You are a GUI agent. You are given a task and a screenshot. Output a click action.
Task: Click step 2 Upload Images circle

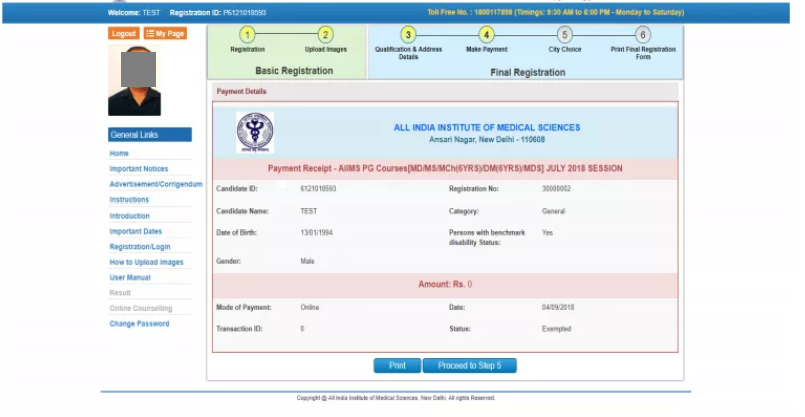coord(325,35)
